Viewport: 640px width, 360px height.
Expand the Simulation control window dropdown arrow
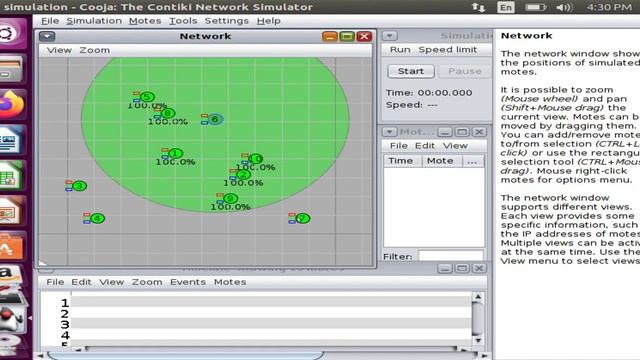pos(389,36)
